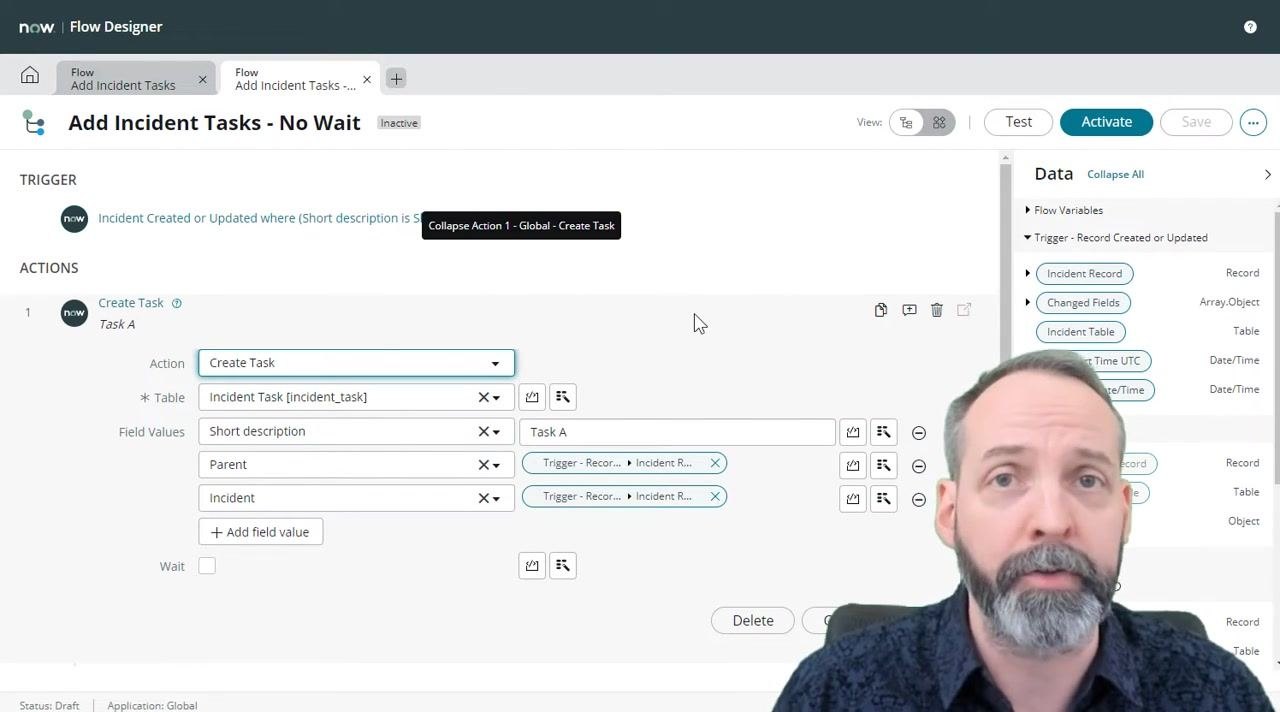Click the 'Status: Draft' footer text
Image resolution: width=1280 pixels, height=712 pixels.
(x=49, y=705)
